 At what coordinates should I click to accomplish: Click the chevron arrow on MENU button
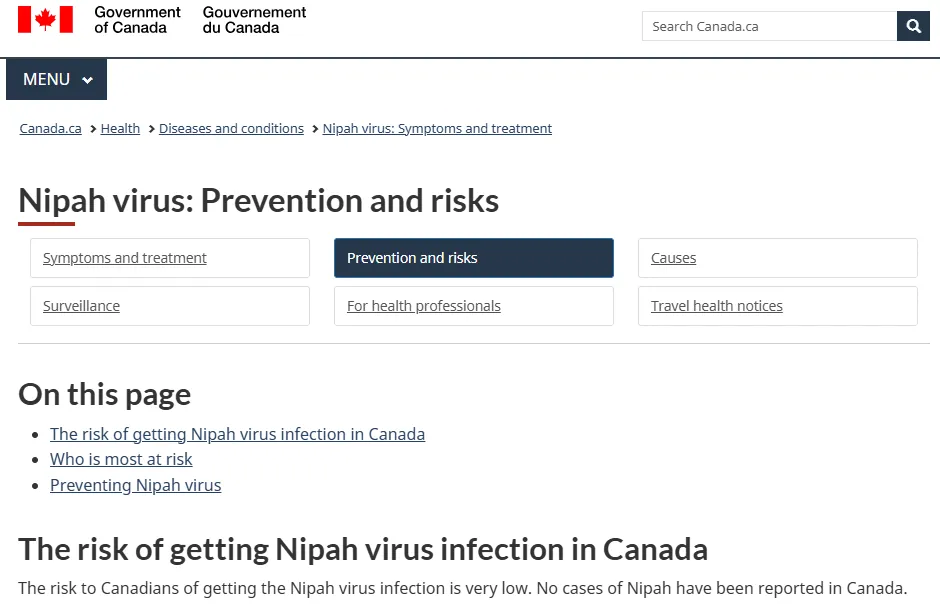[88, 81]
